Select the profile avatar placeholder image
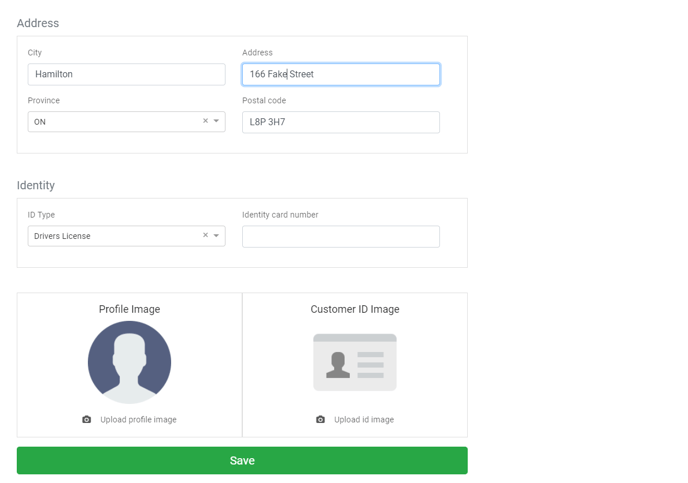The width and height of the screenshot is (688, 483). coord(129,362)
